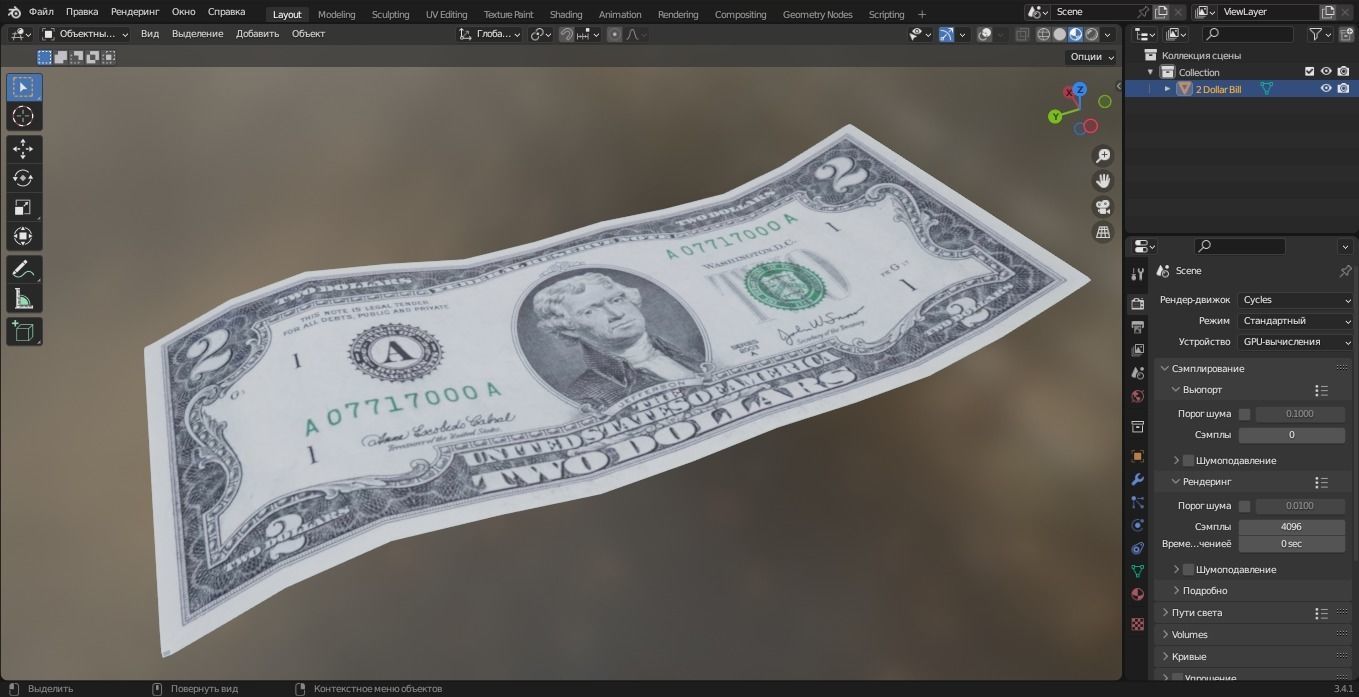Viewport: 1359px width, 697px height.
Task: Disable 2 Dollar Bill render camera icon
Action: 1343,88
